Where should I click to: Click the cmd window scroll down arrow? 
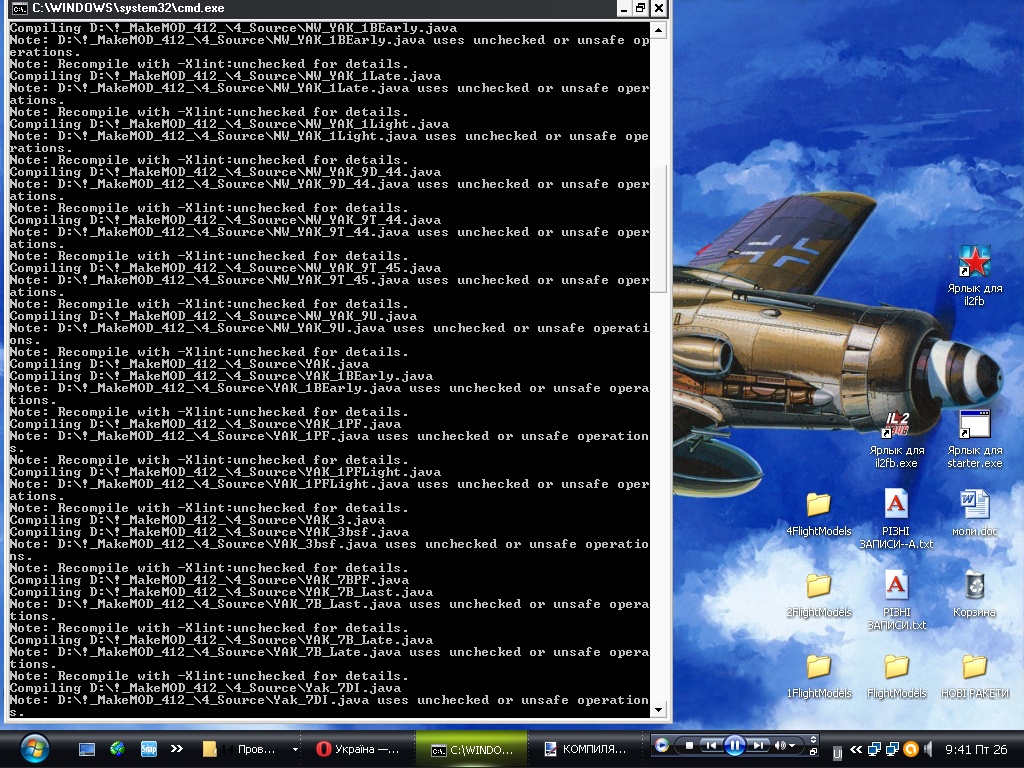point(658,710)
